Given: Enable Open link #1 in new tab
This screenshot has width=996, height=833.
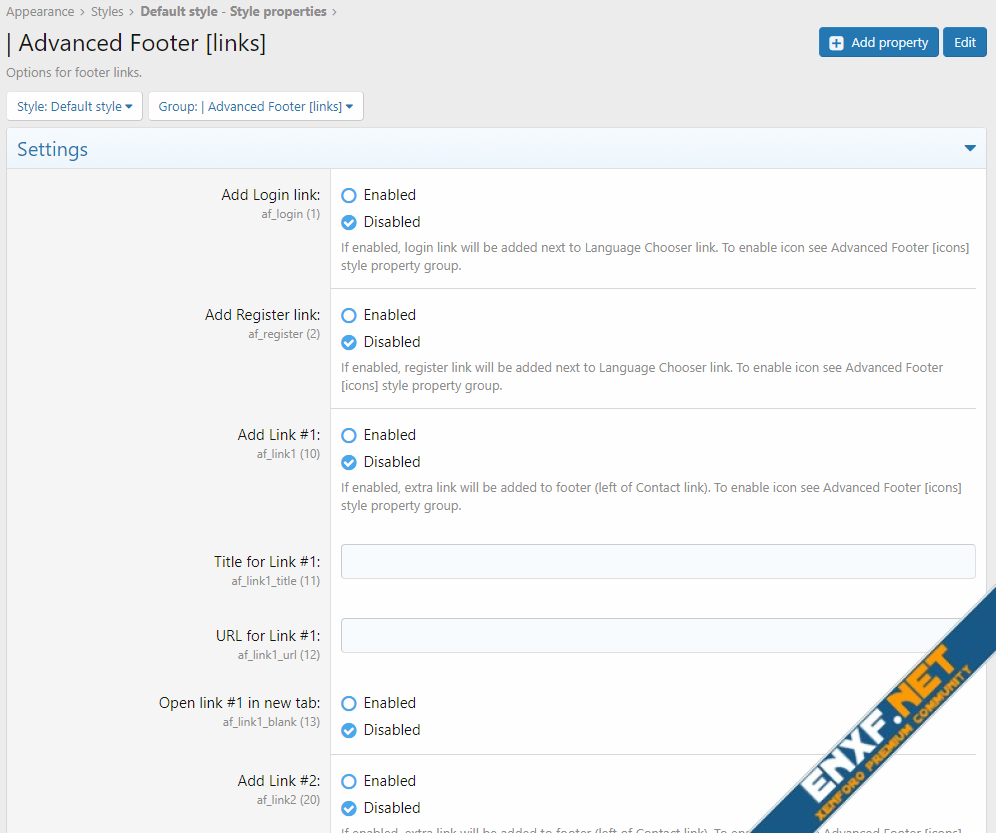Looking at the screenshot, I should pos(349,703).
